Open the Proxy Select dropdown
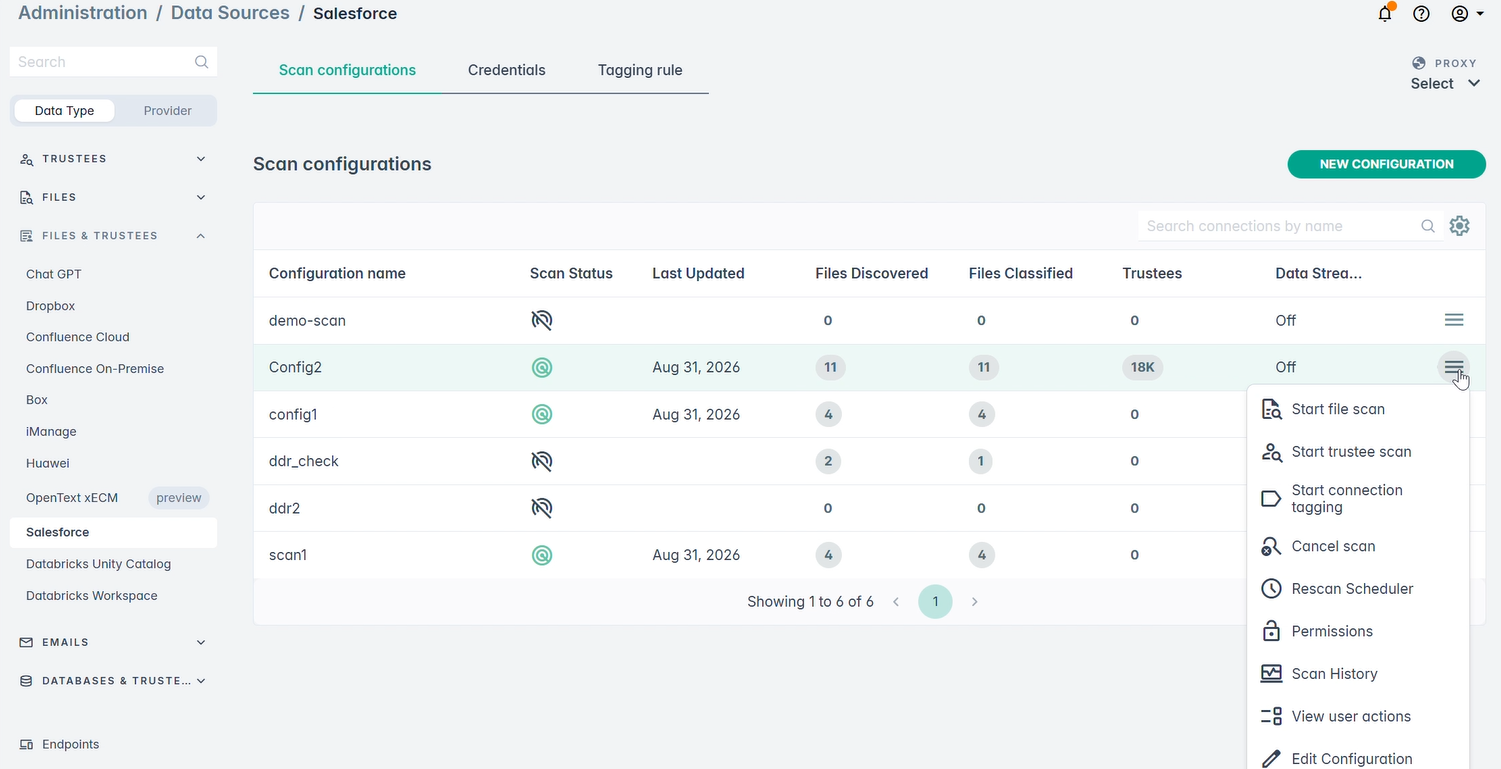The height and width of the screenshot is (769, 1501). pyautogui.click(x=1445, y=84)
